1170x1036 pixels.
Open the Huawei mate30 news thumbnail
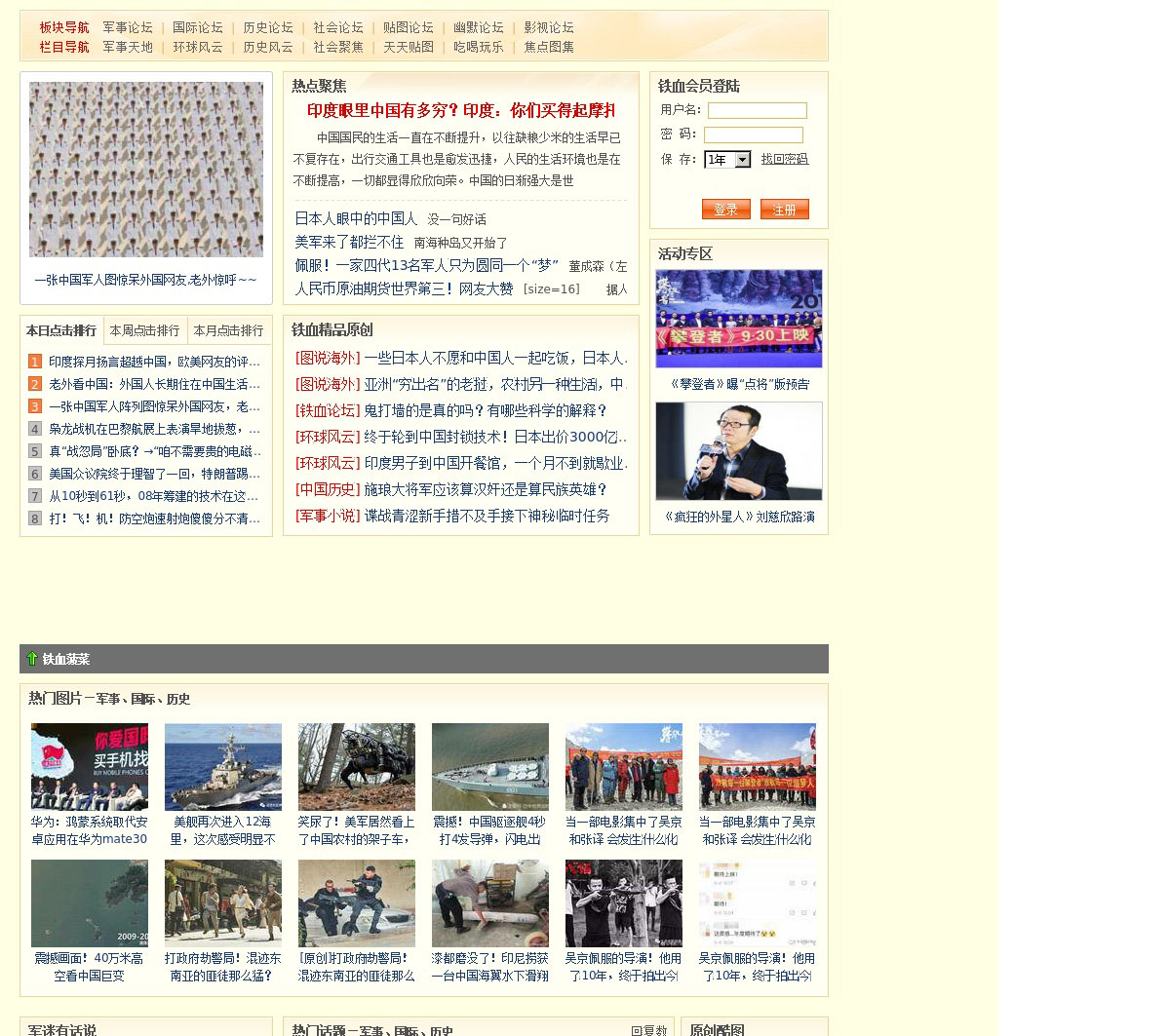(90, 766)
